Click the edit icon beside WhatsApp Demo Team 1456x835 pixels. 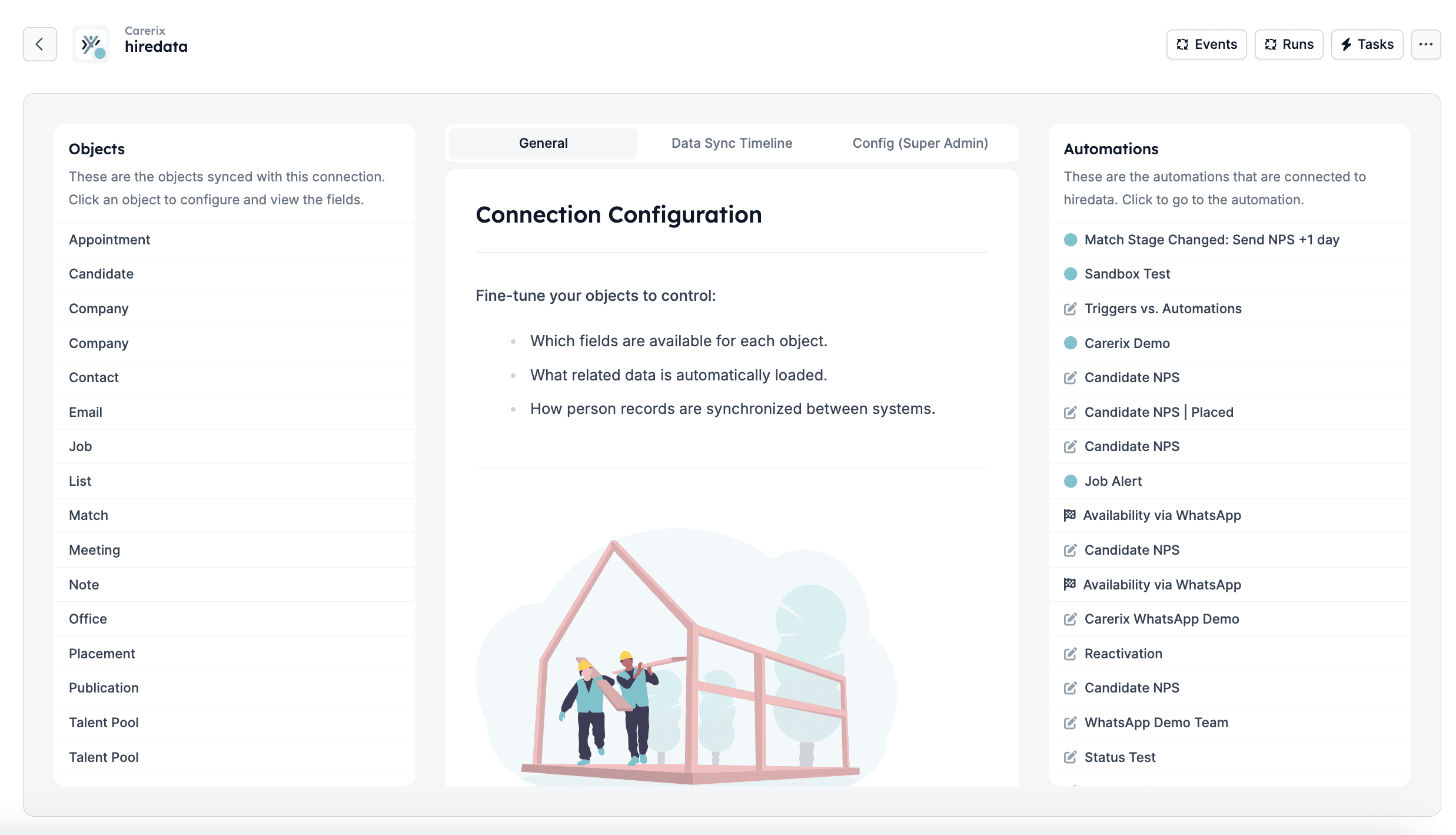pyautogui.click(x=1071, y=723)
